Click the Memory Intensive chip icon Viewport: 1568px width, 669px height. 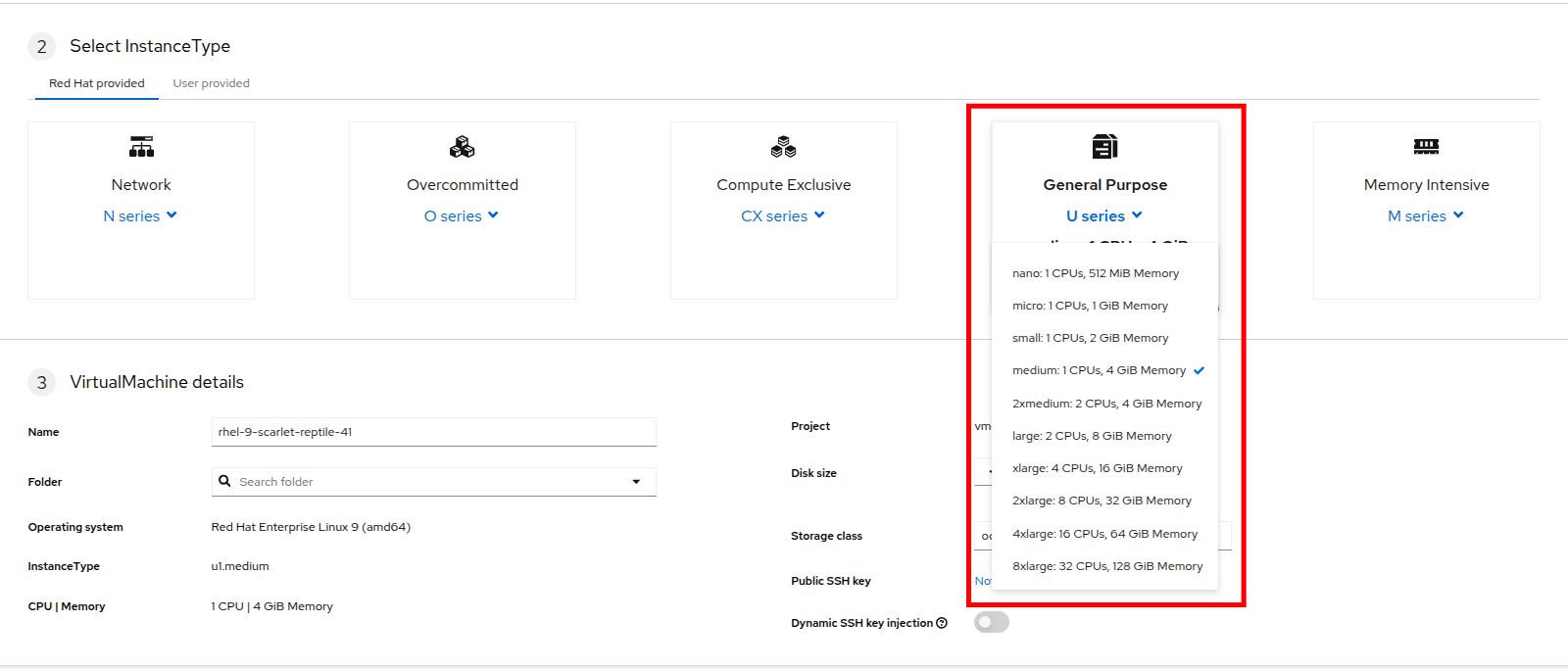[1426, 147]
